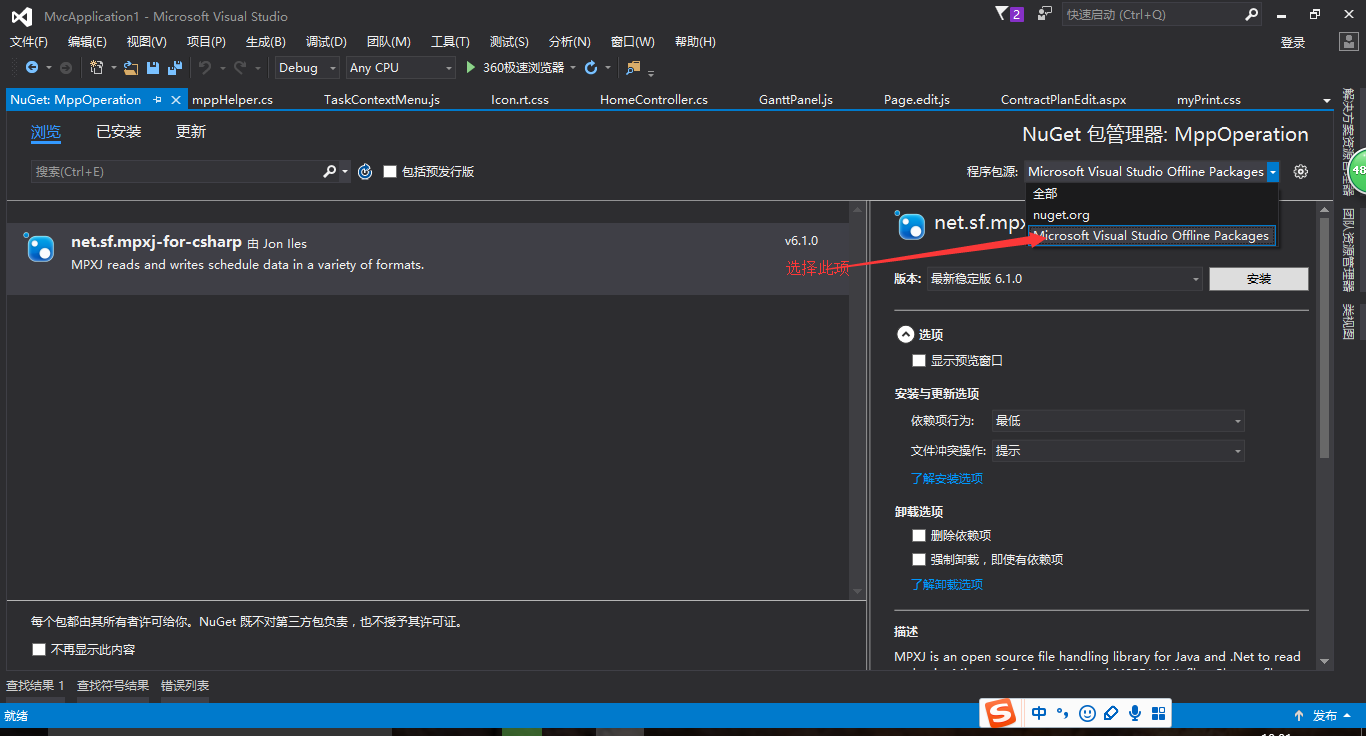Click the account avatar icon

tap(1348, 42)
